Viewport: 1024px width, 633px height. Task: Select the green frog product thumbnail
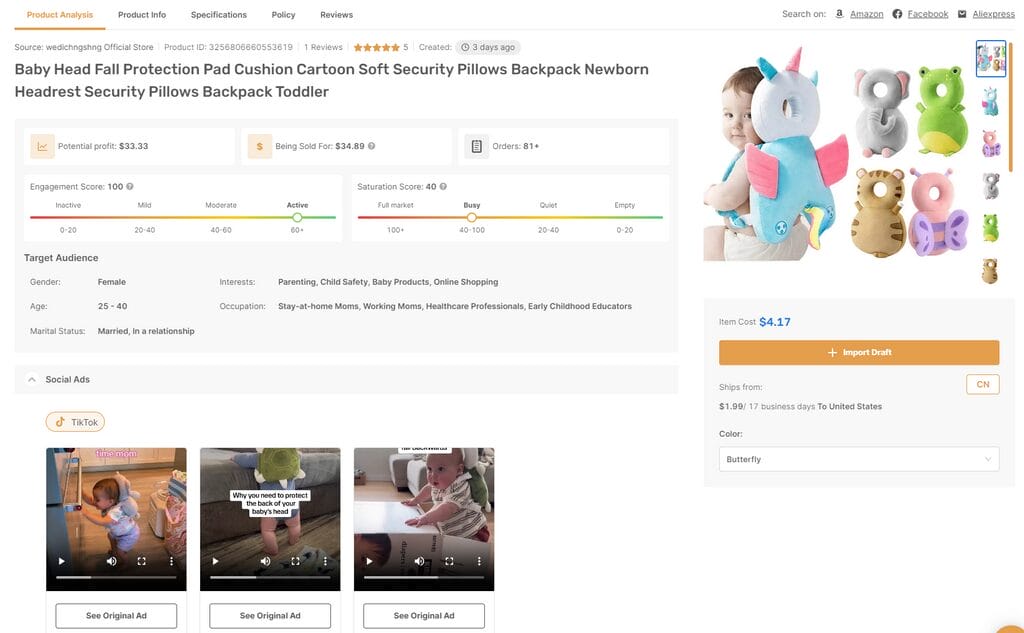[990, 228]
